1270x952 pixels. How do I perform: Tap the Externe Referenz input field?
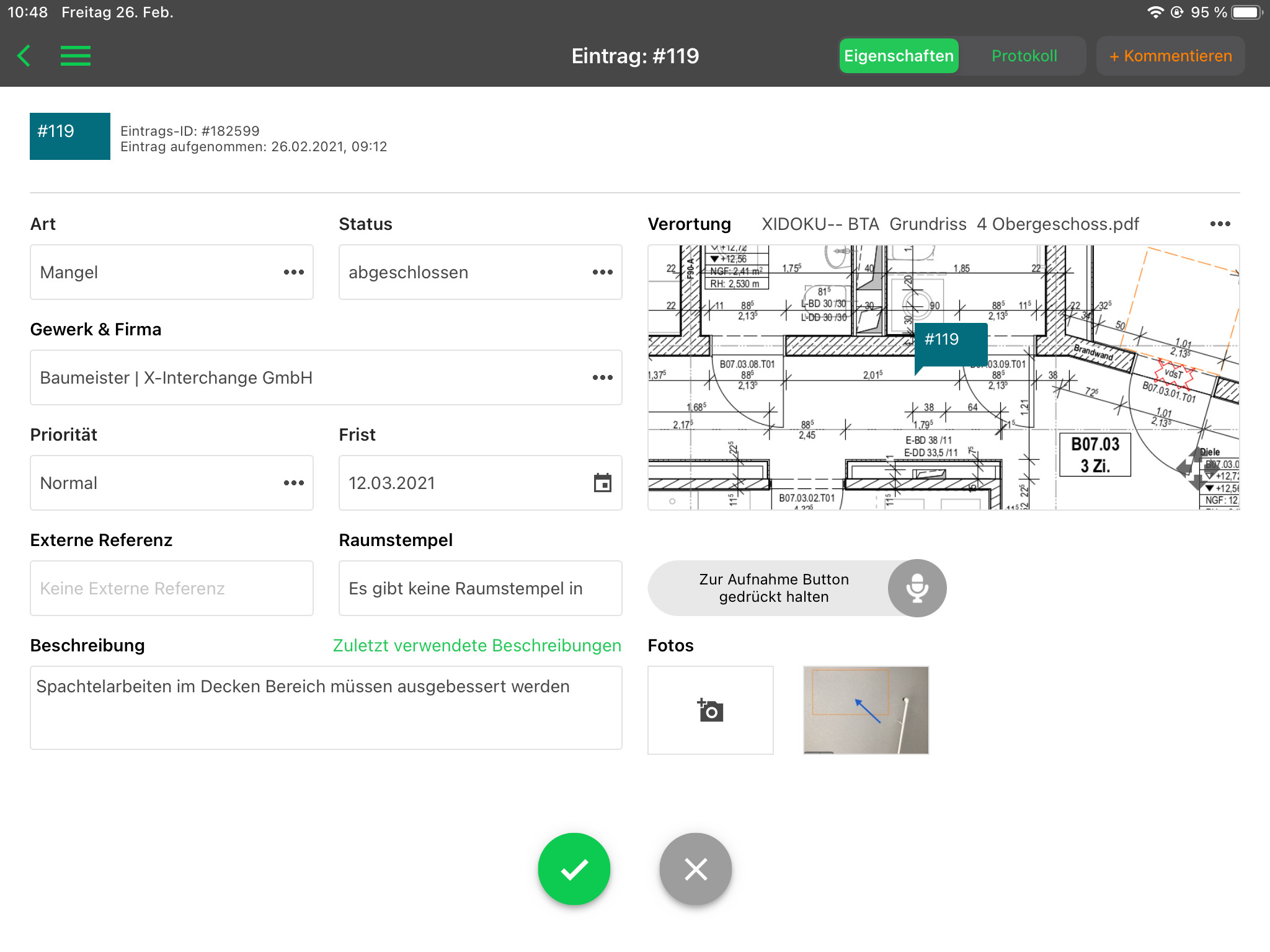[172, 588]
